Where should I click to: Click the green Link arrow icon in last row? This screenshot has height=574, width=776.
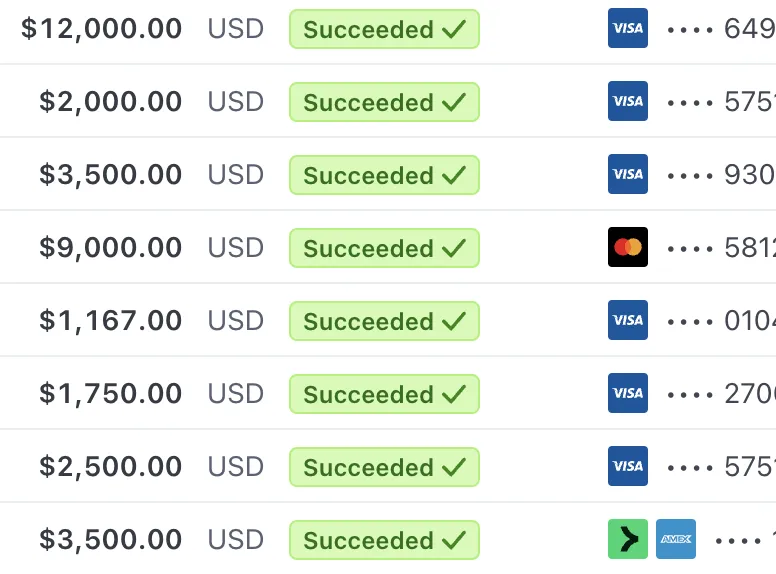[628, 539]
